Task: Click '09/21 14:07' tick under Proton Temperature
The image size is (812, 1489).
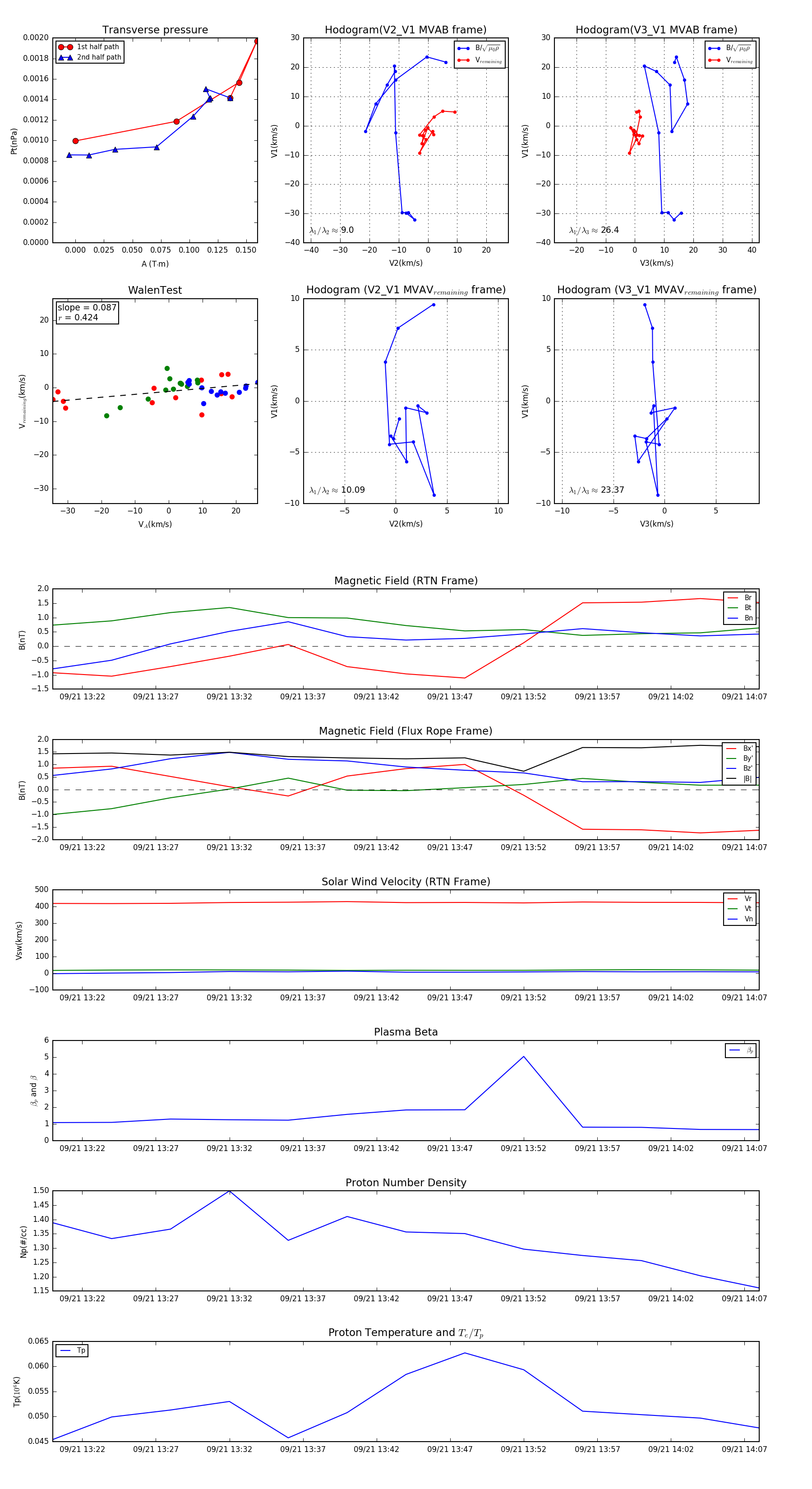Action: click(744, 1449)
